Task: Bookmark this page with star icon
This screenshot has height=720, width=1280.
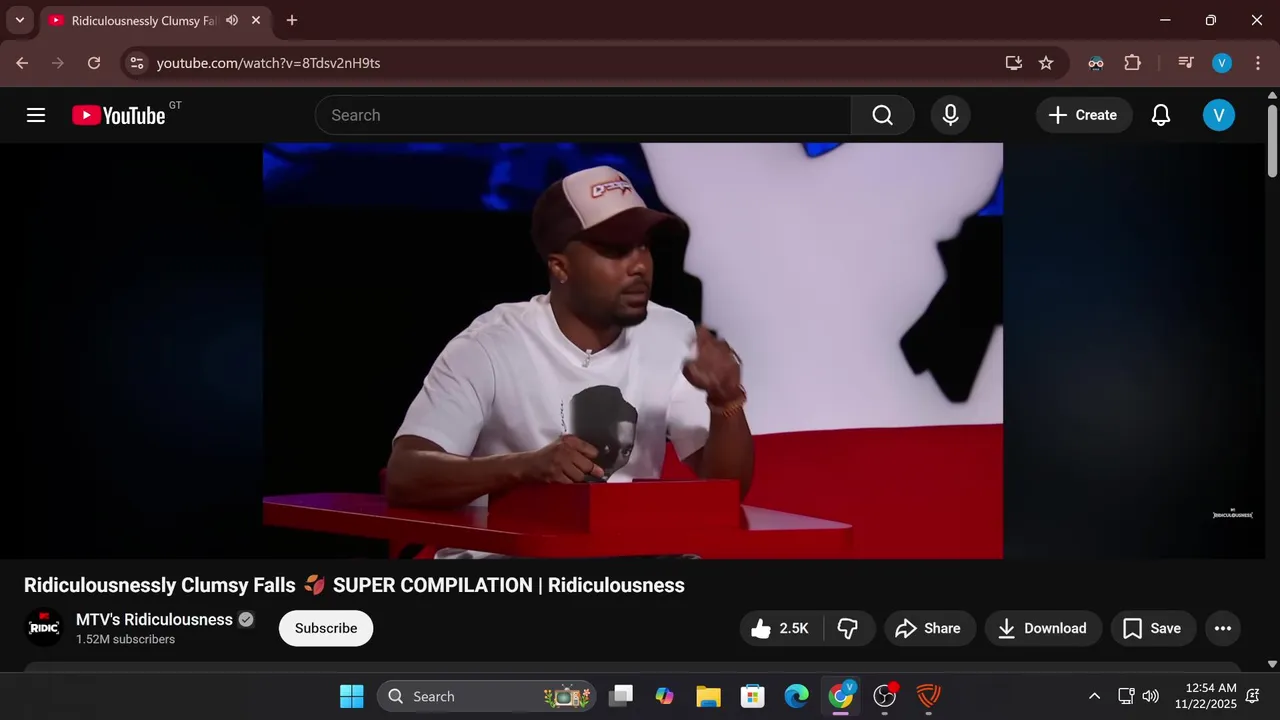Action: click(1046, 63)
